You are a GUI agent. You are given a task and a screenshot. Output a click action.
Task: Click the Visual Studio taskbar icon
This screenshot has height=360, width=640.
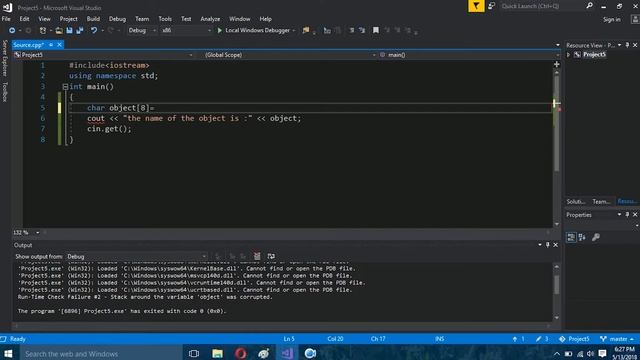click(x=287, y=353)
